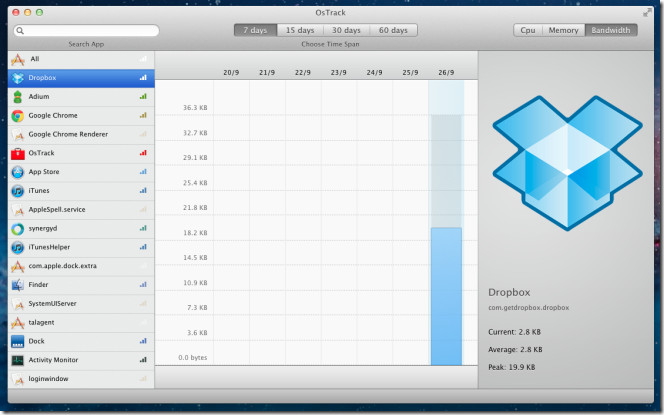Image resolution: width=664 pixels, height=415 pixels.
Task: Click the 0.0 bytes axis label
Action: pyautogui.click(x=193, y=357)
